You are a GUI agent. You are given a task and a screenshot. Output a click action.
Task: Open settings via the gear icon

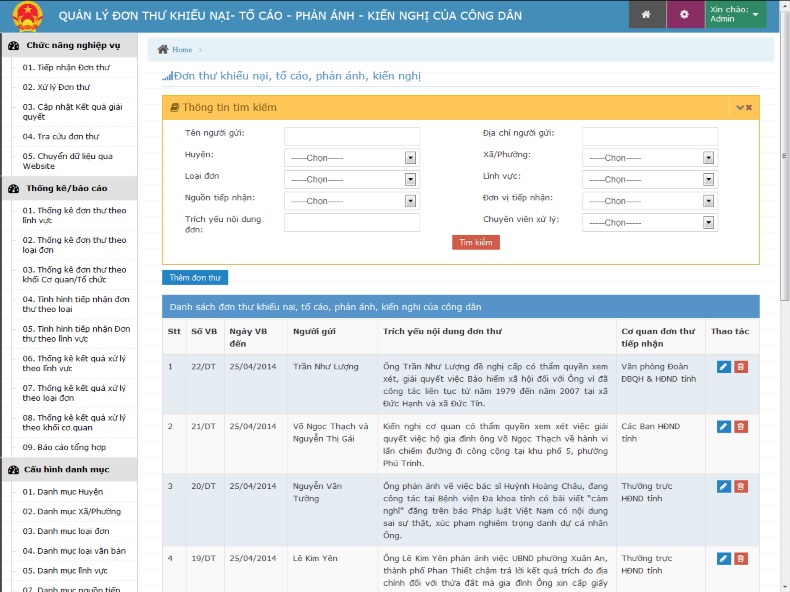pyautogui.click(x=684, y=14)
